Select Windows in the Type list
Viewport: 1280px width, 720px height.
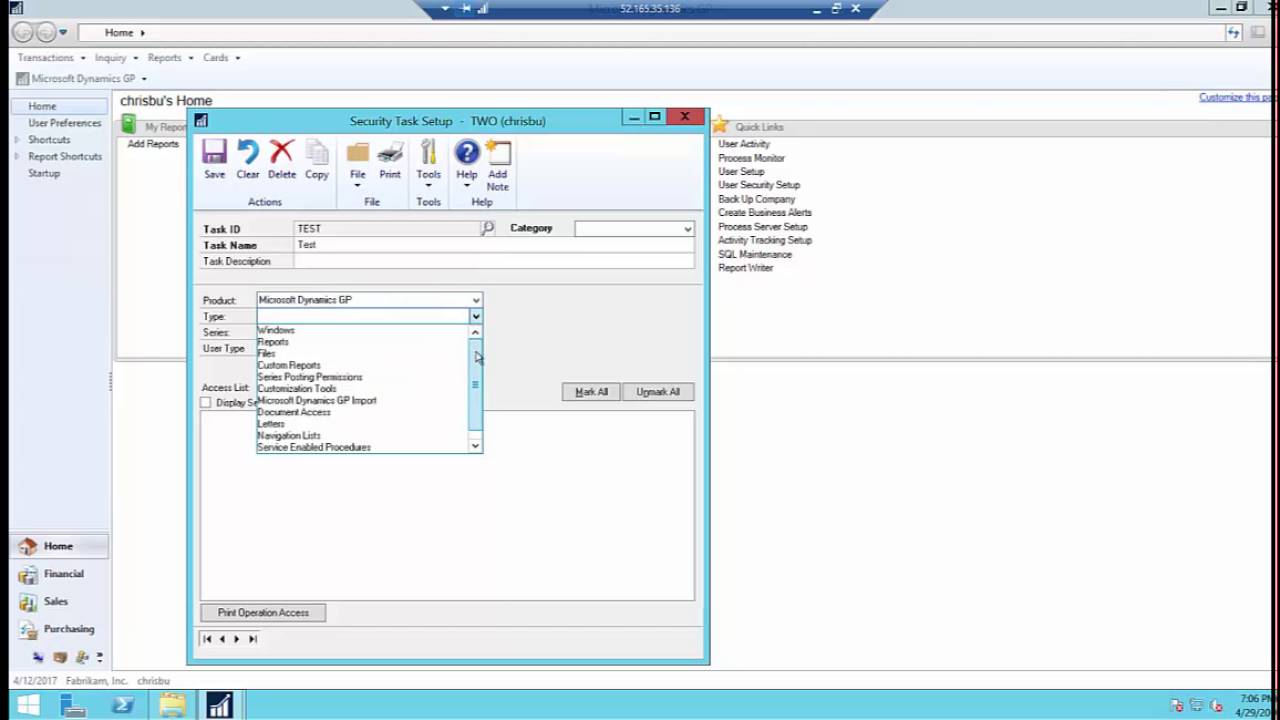point(276,330)
